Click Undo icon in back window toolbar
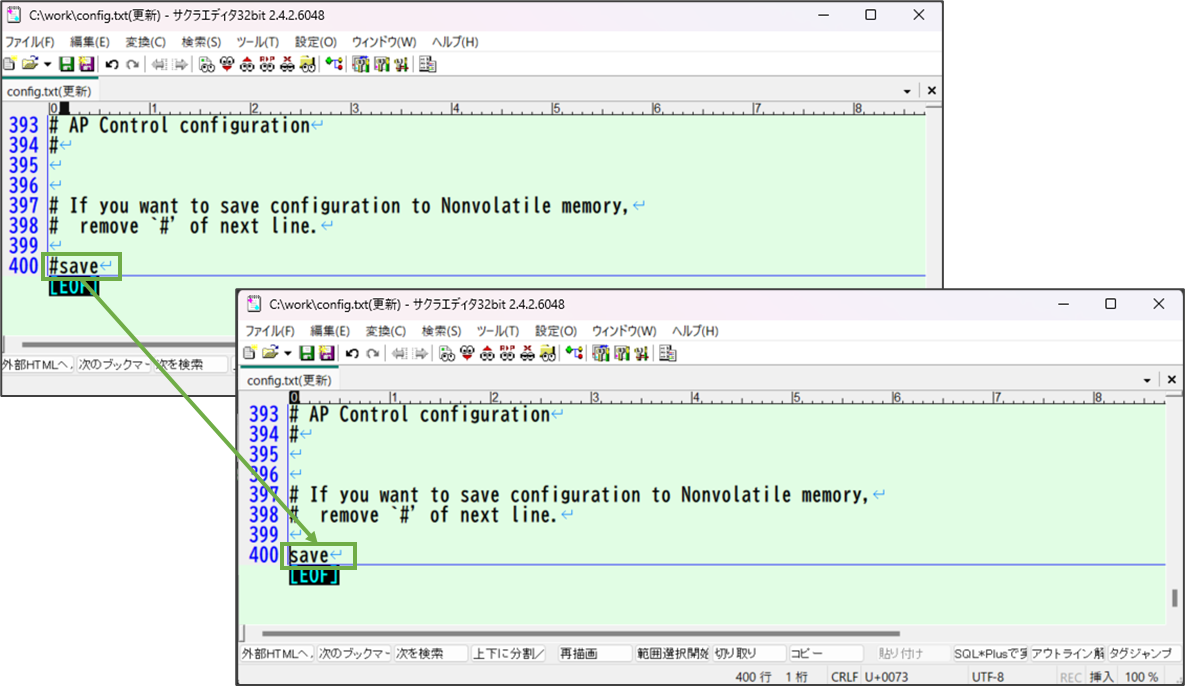Screen dimensions: 1185x686 point(112,64)
